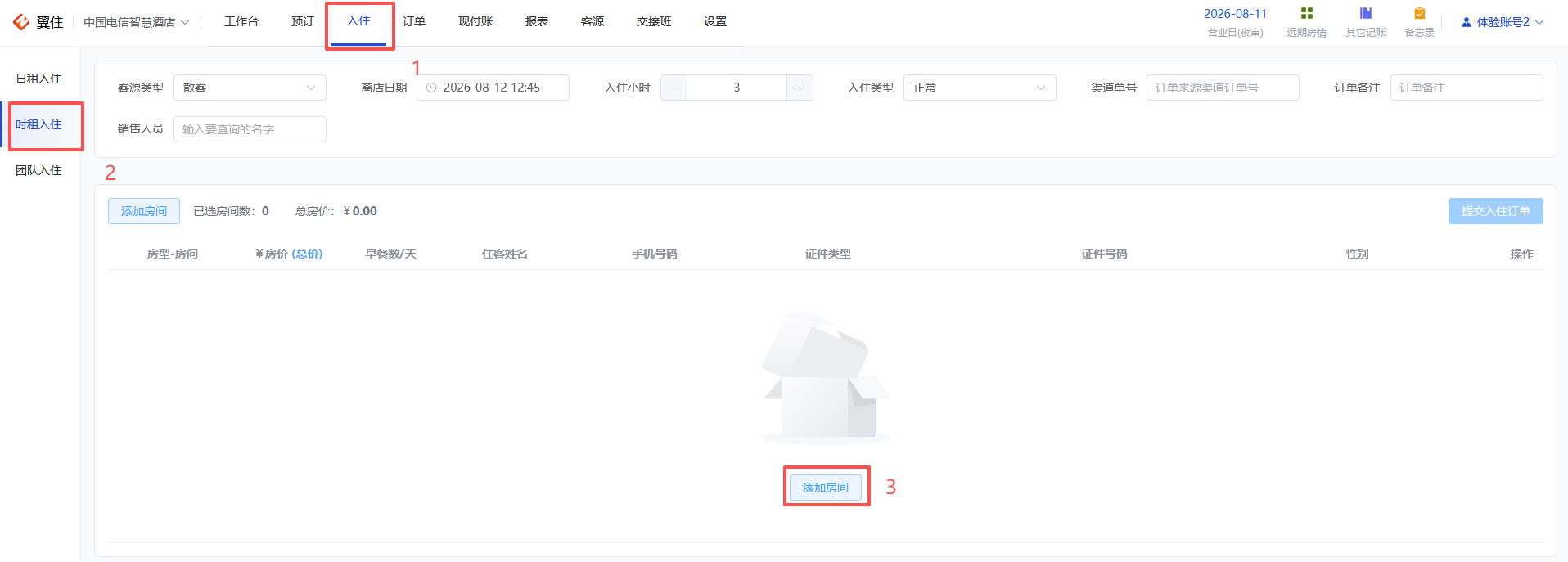The image size is (1568, 562).
Task: Open the 客源类型 dropdown showing 散客
Action: (x=250, y=88)
